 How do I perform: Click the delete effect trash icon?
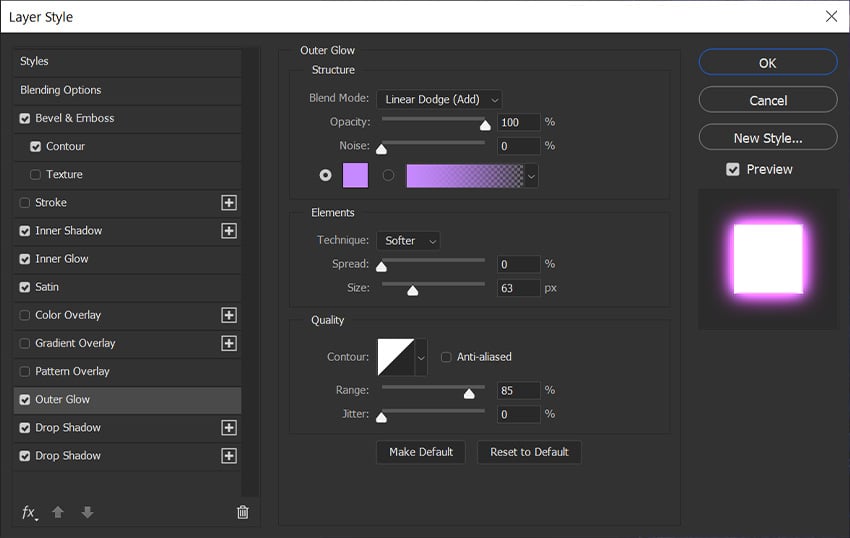pos(242,512)
